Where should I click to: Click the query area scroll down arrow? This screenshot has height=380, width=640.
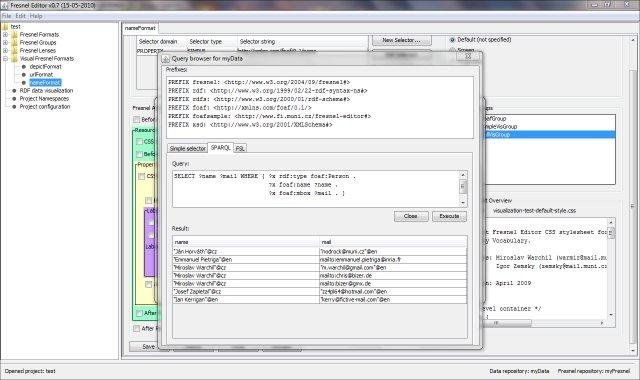click(463, 203)
